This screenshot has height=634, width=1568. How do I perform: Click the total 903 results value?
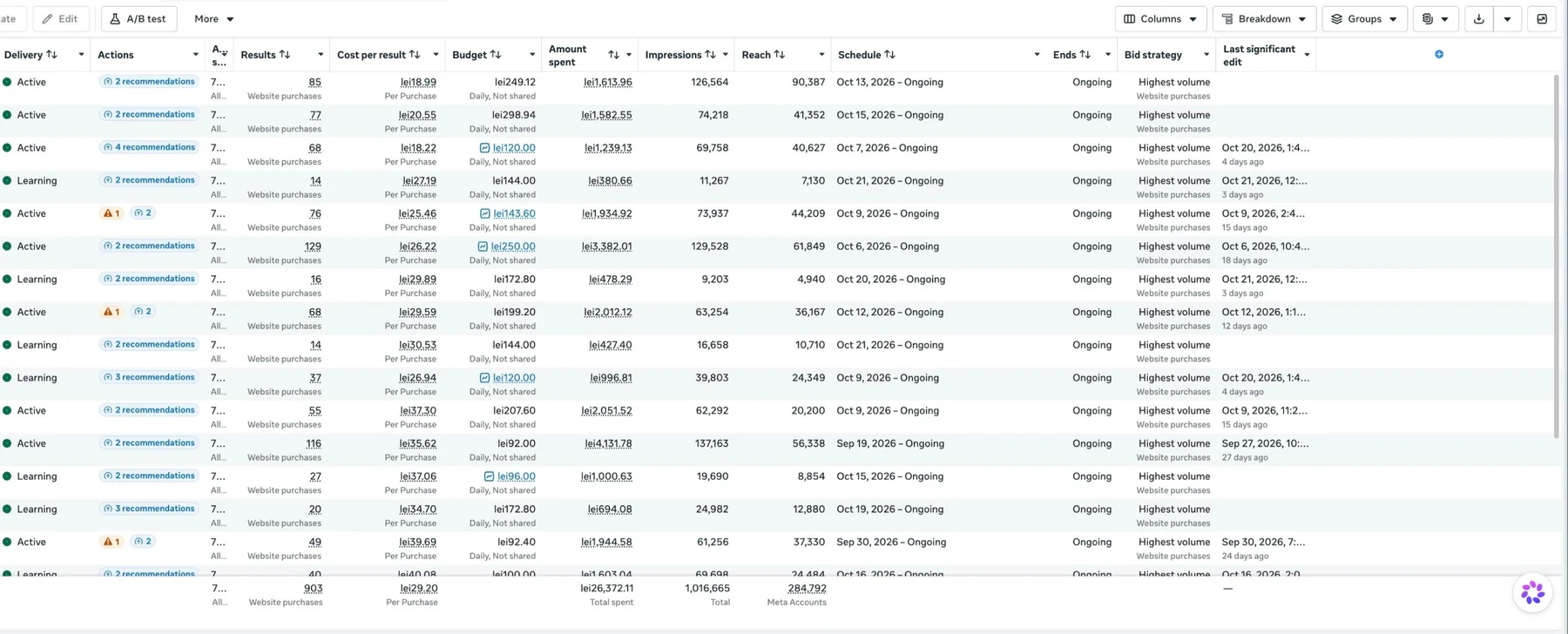(313, 588)
